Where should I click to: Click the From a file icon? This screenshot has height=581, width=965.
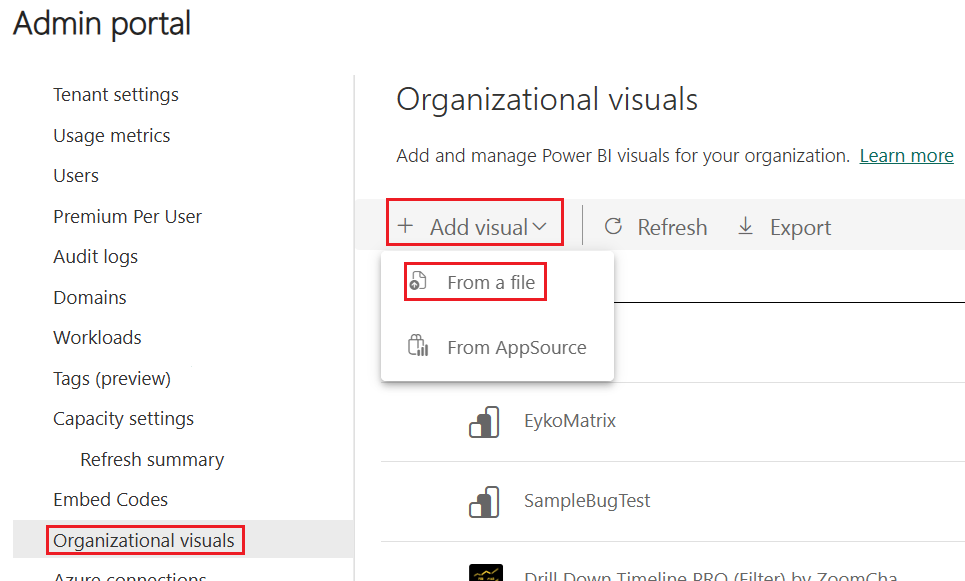click(419, 283)
